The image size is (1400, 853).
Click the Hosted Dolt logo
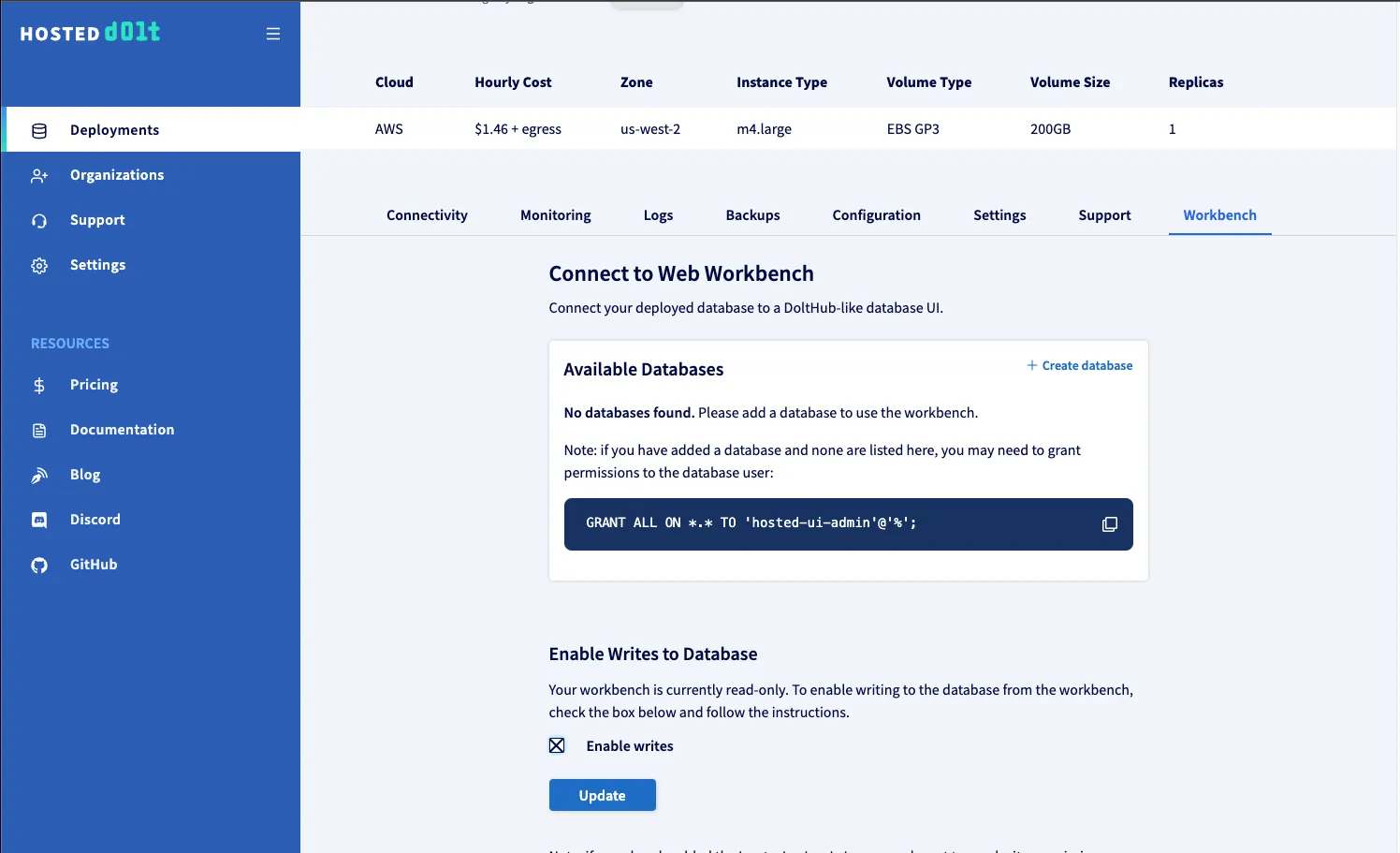pyautogui.click(x=90, y=33)
